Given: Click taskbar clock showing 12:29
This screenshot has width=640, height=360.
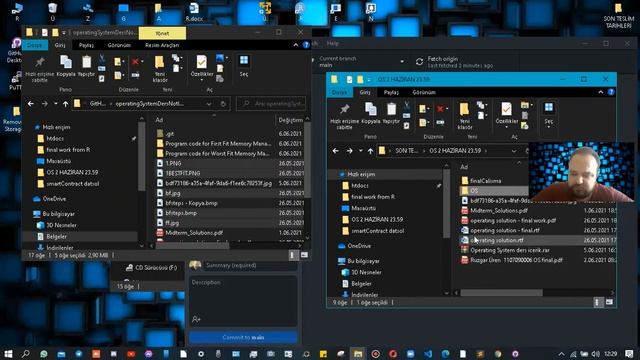Looking at the screenshot, I should 610,353.
